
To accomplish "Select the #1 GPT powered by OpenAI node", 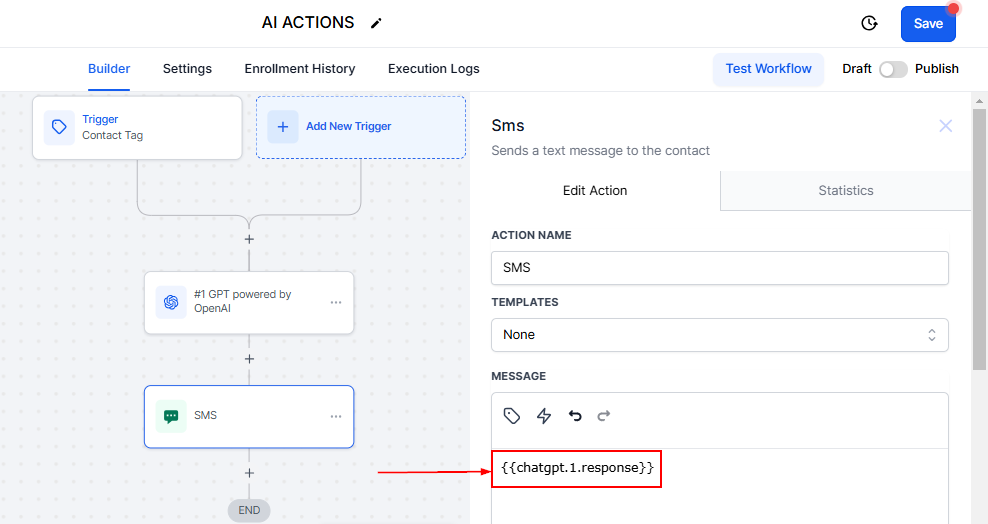I will (x=249, y=302).
